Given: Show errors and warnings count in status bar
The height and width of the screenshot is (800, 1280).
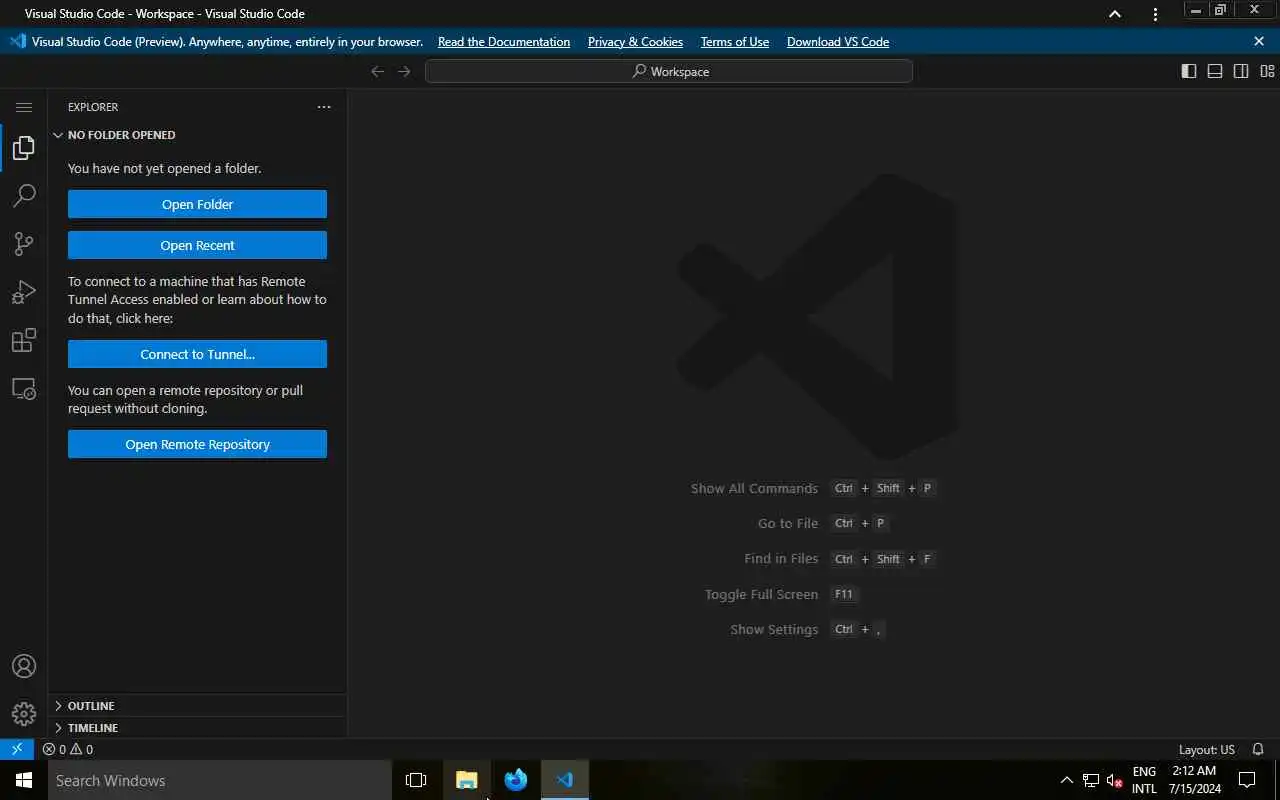Looking at the screenshot, I should (x=68, y=749).
